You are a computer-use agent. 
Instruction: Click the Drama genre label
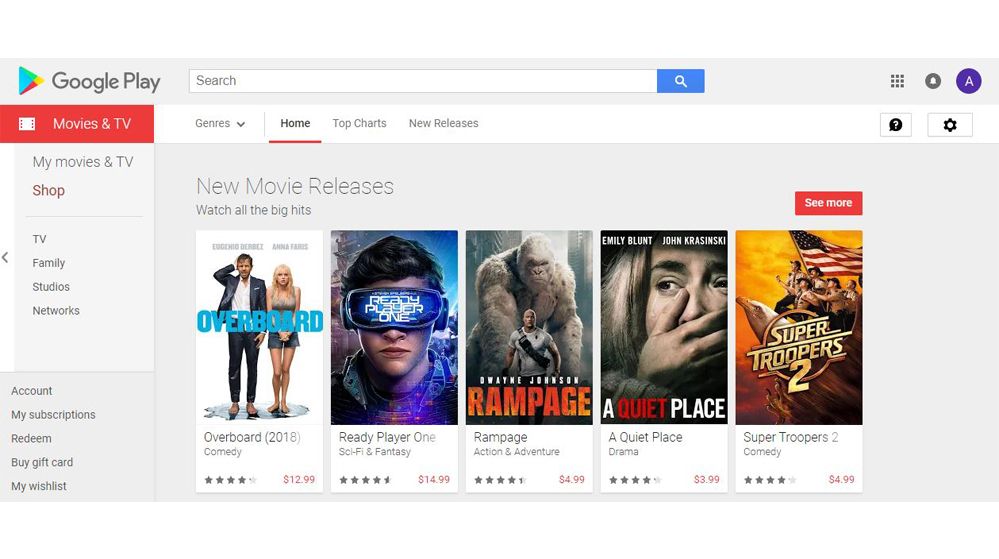pyautogui.click(x=623, y=452)
